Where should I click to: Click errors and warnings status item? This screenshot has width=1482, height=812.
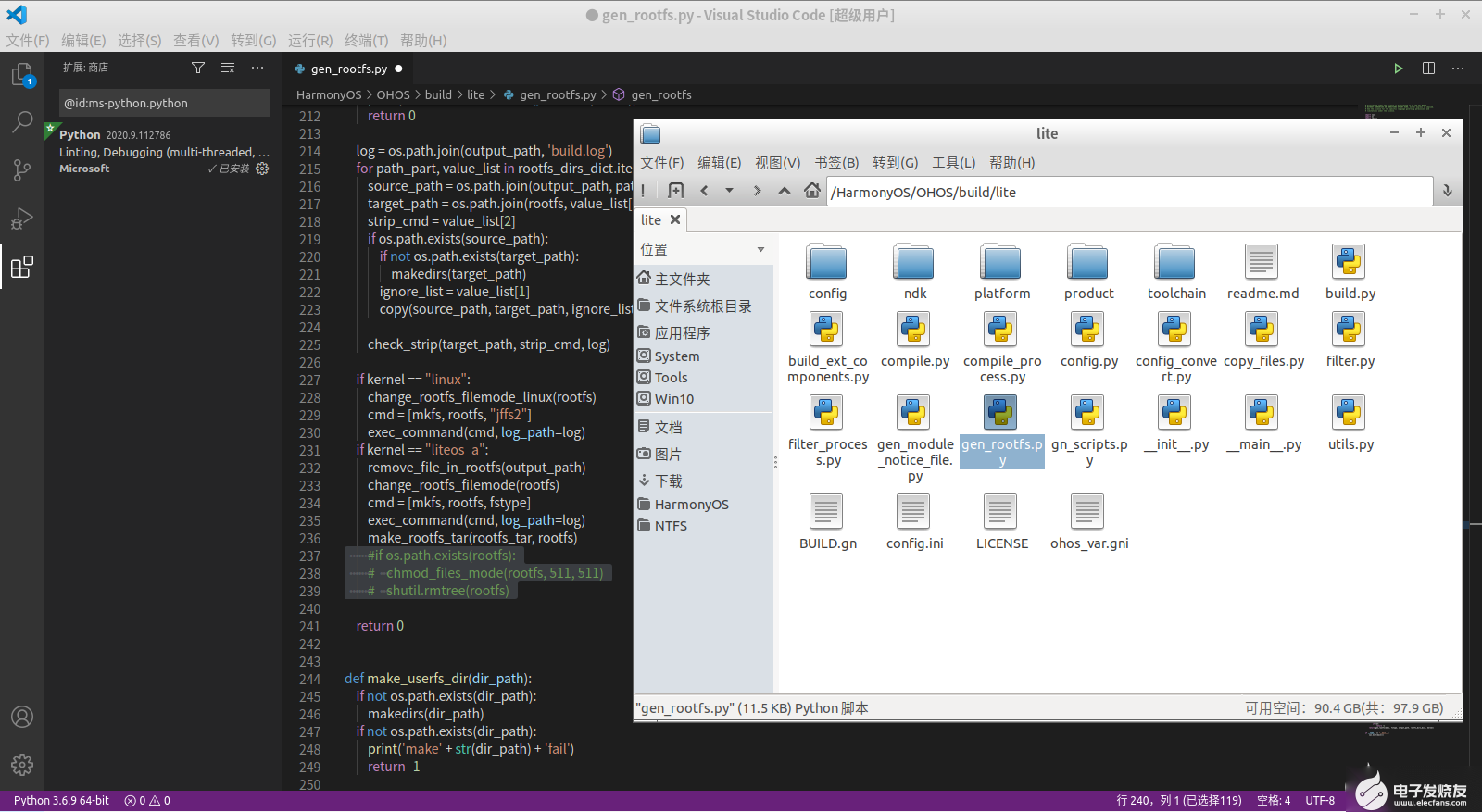(147, 801)
